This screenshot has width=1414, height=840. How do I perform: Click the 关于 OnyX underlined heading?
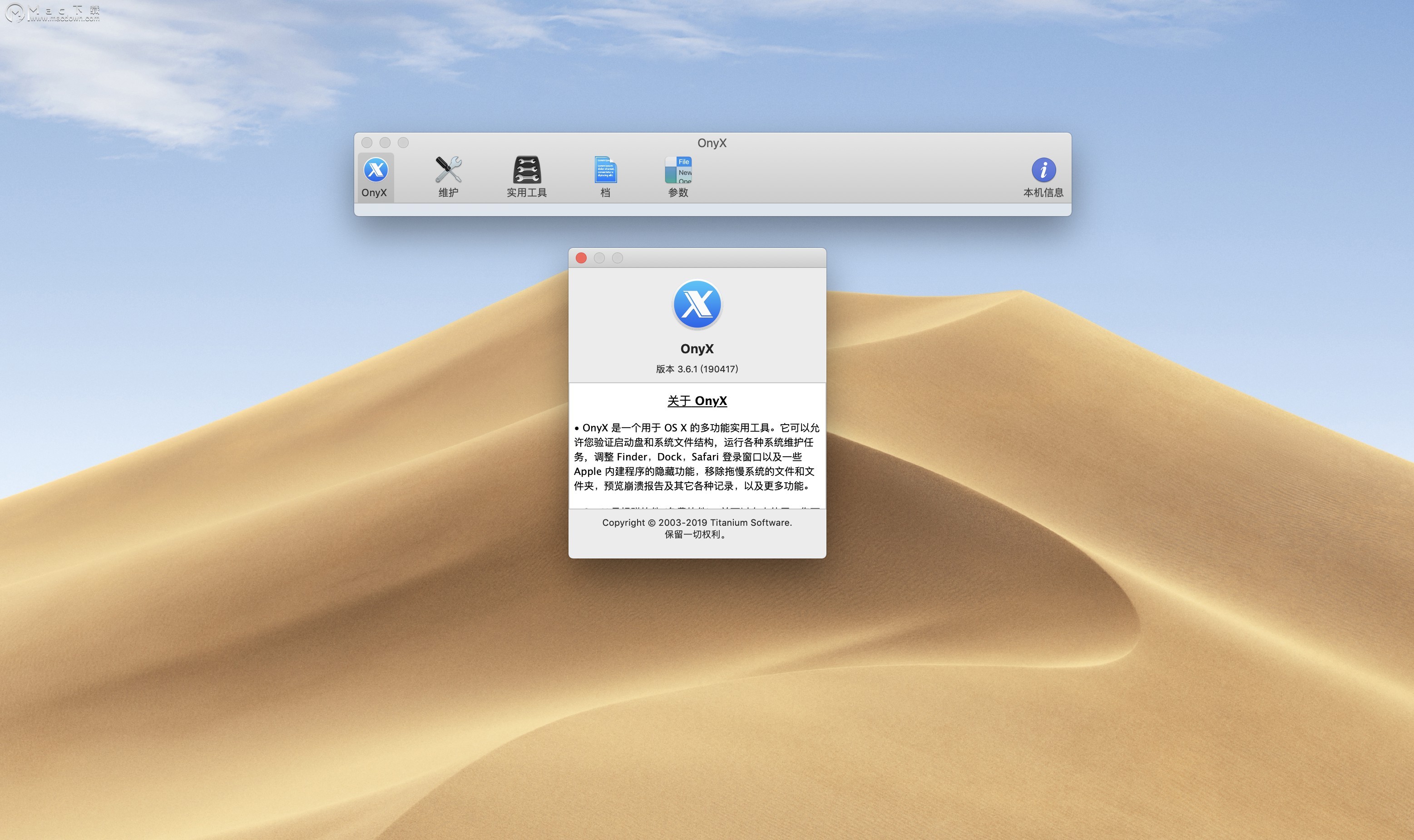pos(697,401)
